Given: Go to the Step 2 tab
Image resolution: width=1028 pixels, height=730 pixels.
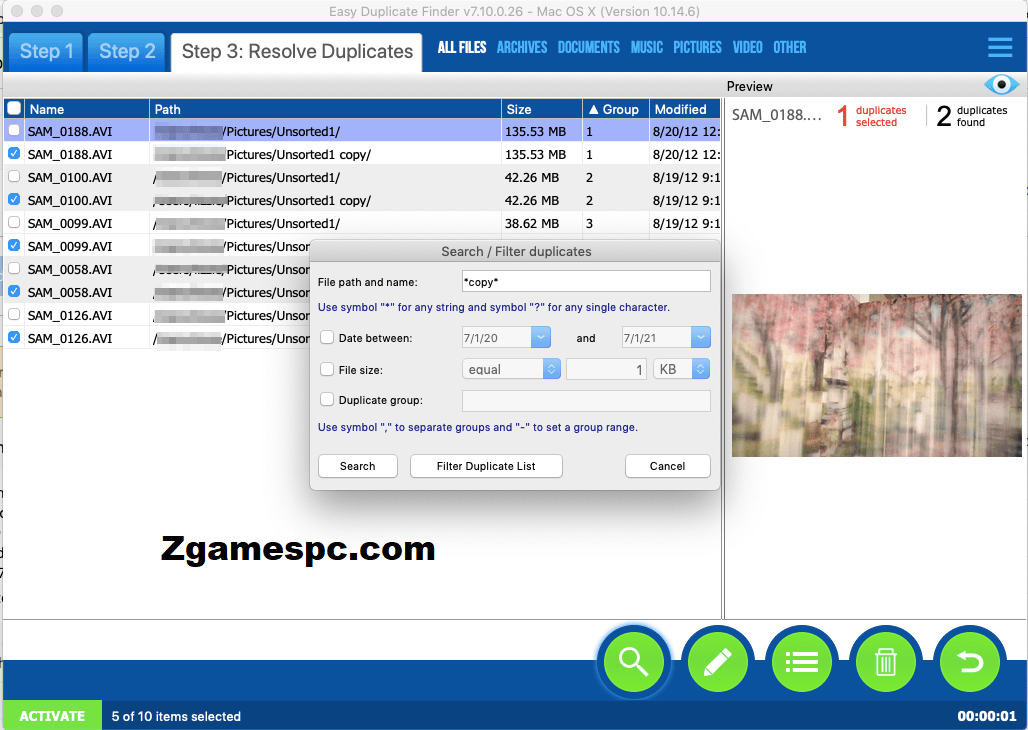Looking at the screenshot, I should (127, 52).
